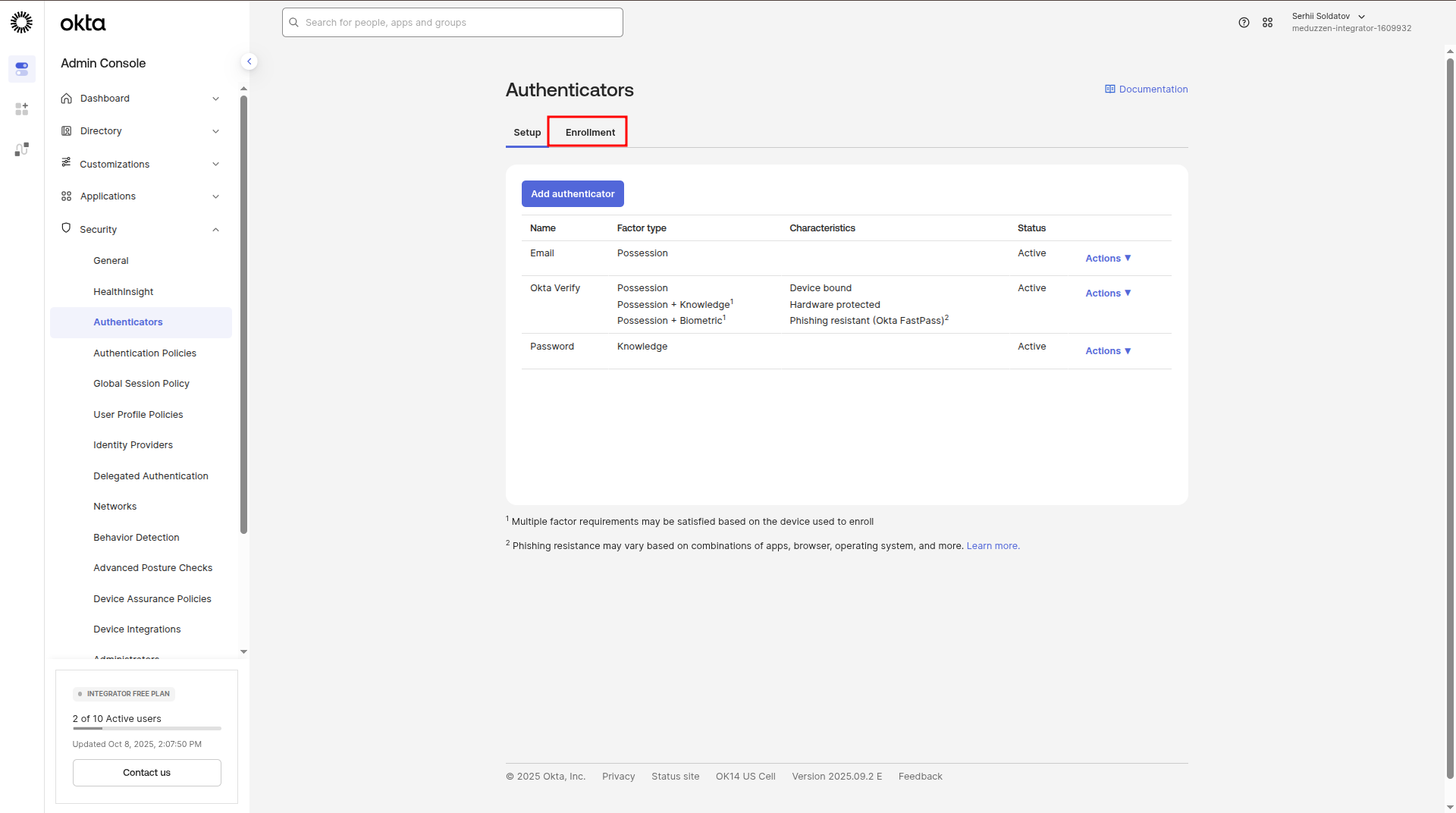Viewport: 1456px width, 813px height.
Task: Click the okta wordmark logo
Action: coord(83,24)
